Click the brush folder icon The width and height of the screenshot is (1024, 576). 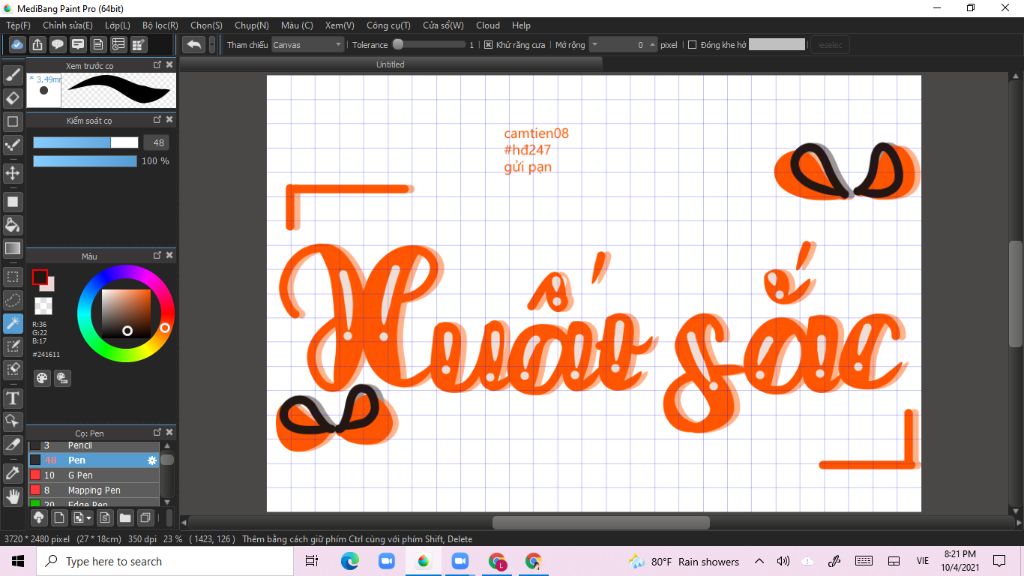[125, 518]
